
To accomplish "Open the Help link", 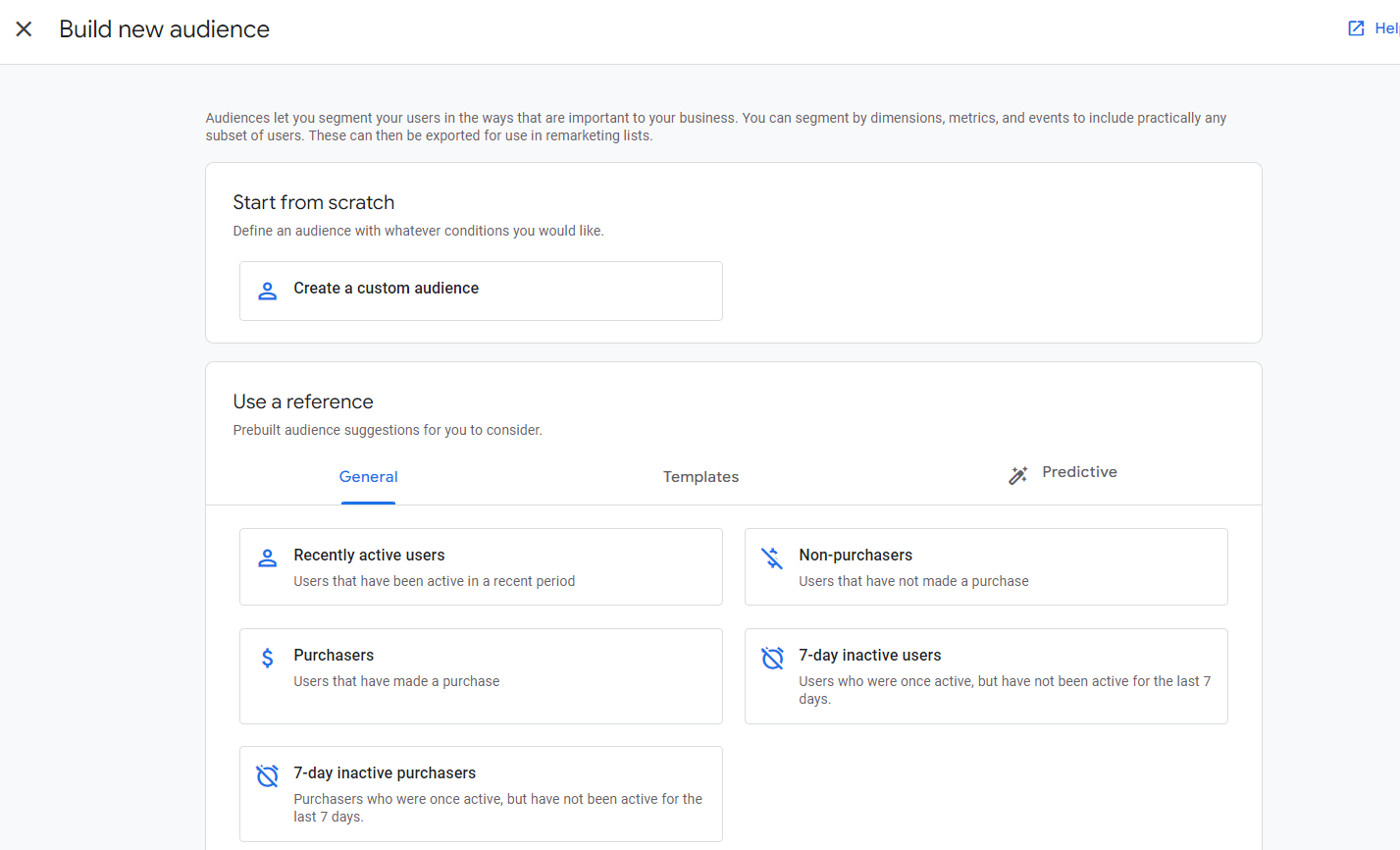I will [1383, 27].
